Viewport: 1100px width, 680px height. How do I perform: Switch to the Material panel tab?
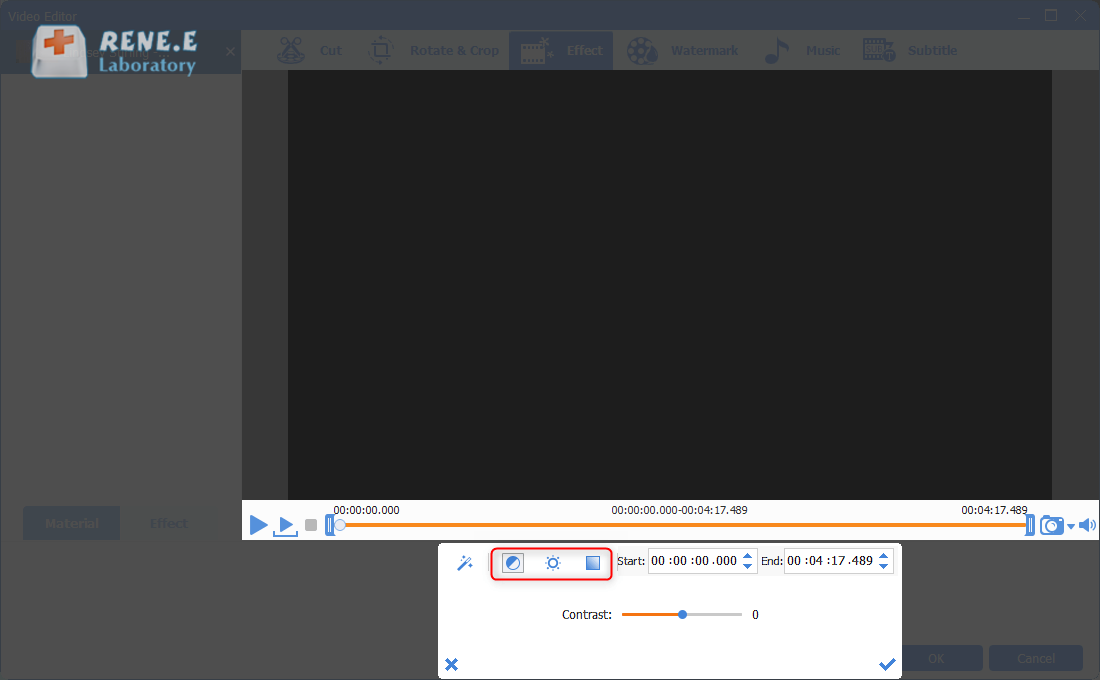pos(72,524)
